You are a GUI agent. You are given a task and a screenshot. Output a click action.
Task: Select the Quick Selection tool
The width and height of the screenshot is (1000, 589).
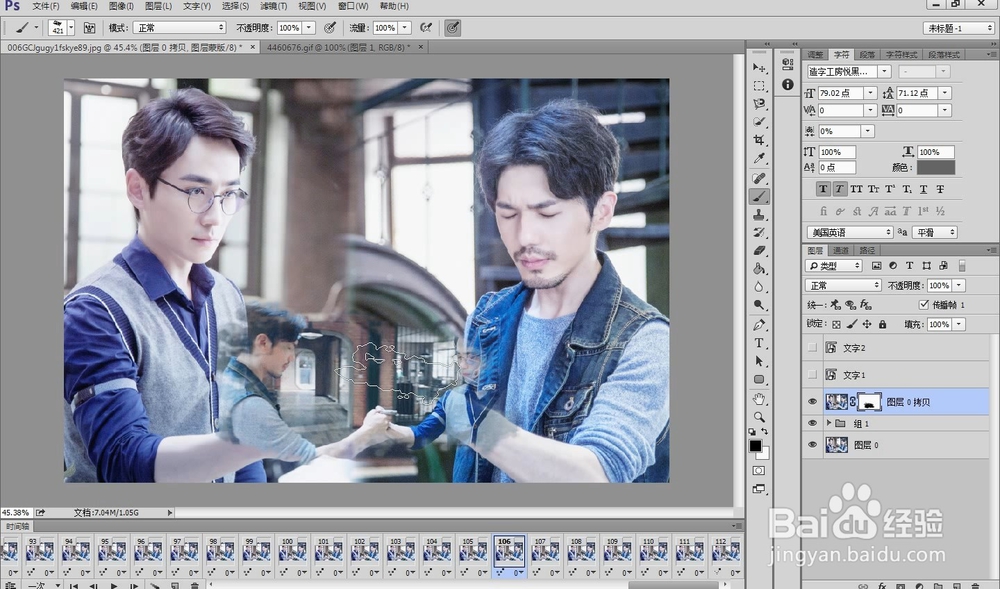(758, 121)
